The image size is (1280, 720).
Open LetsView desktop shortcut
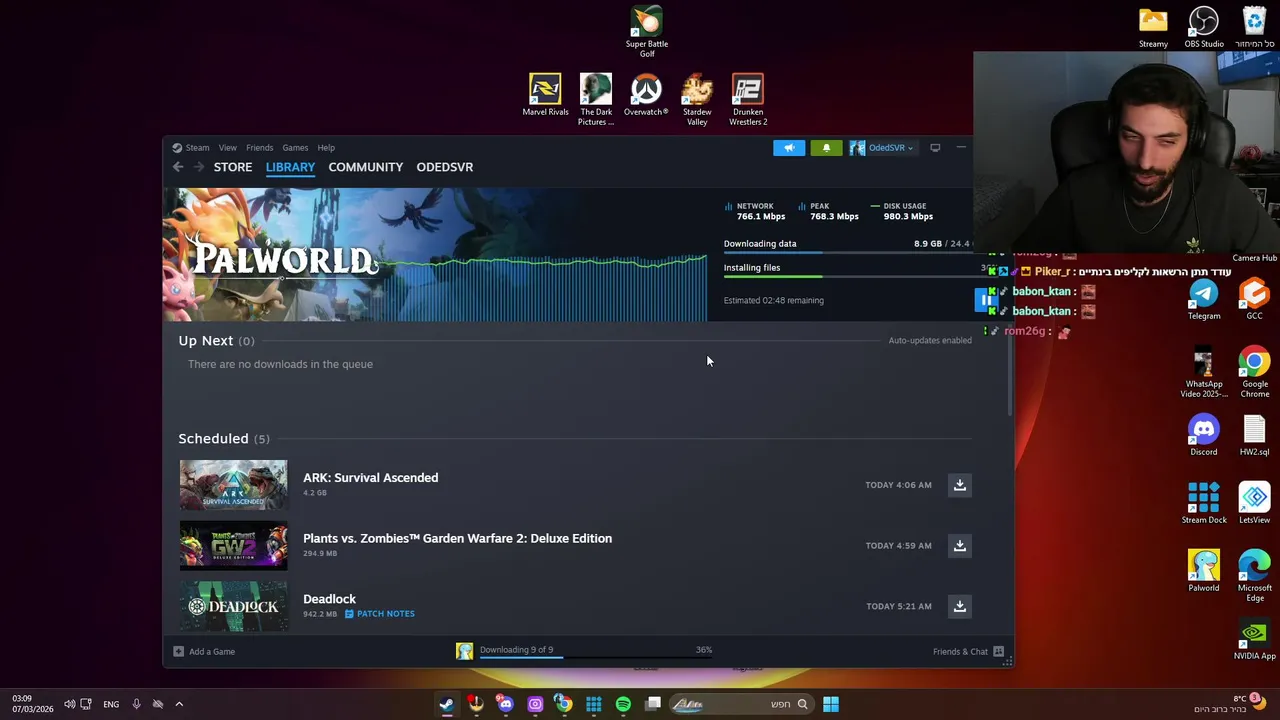pos(1254,504)
